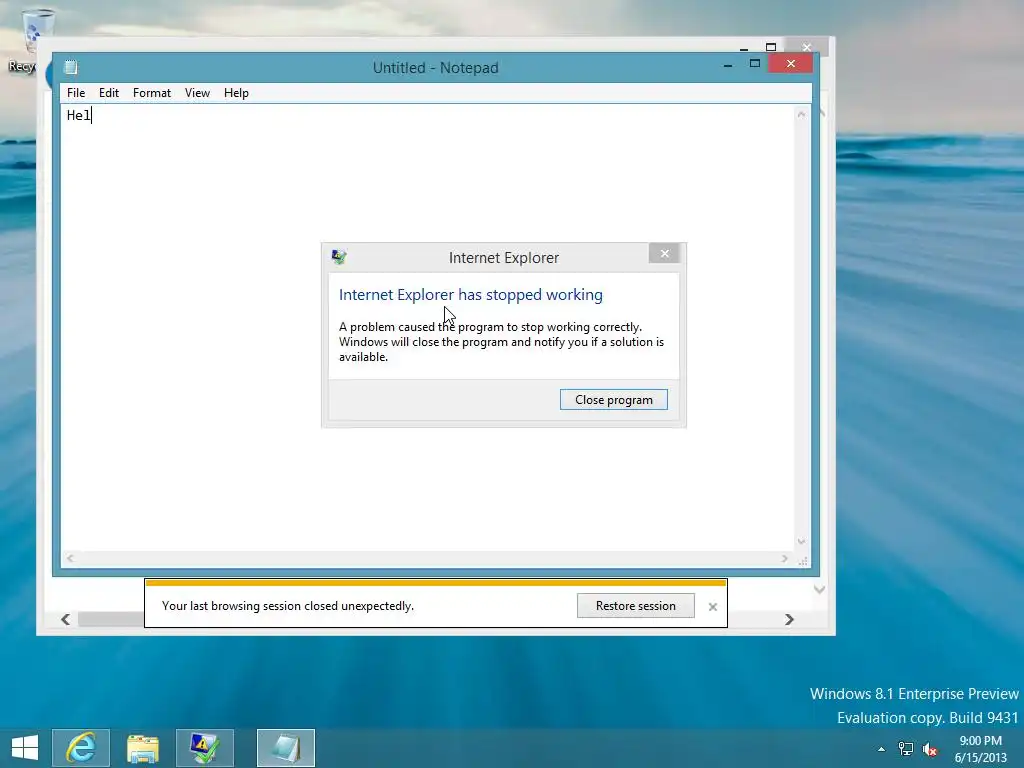Viewport: 1024px width, 768px height.
Task: Minimize the background Internet Explorer window
Action: [744, 48]
